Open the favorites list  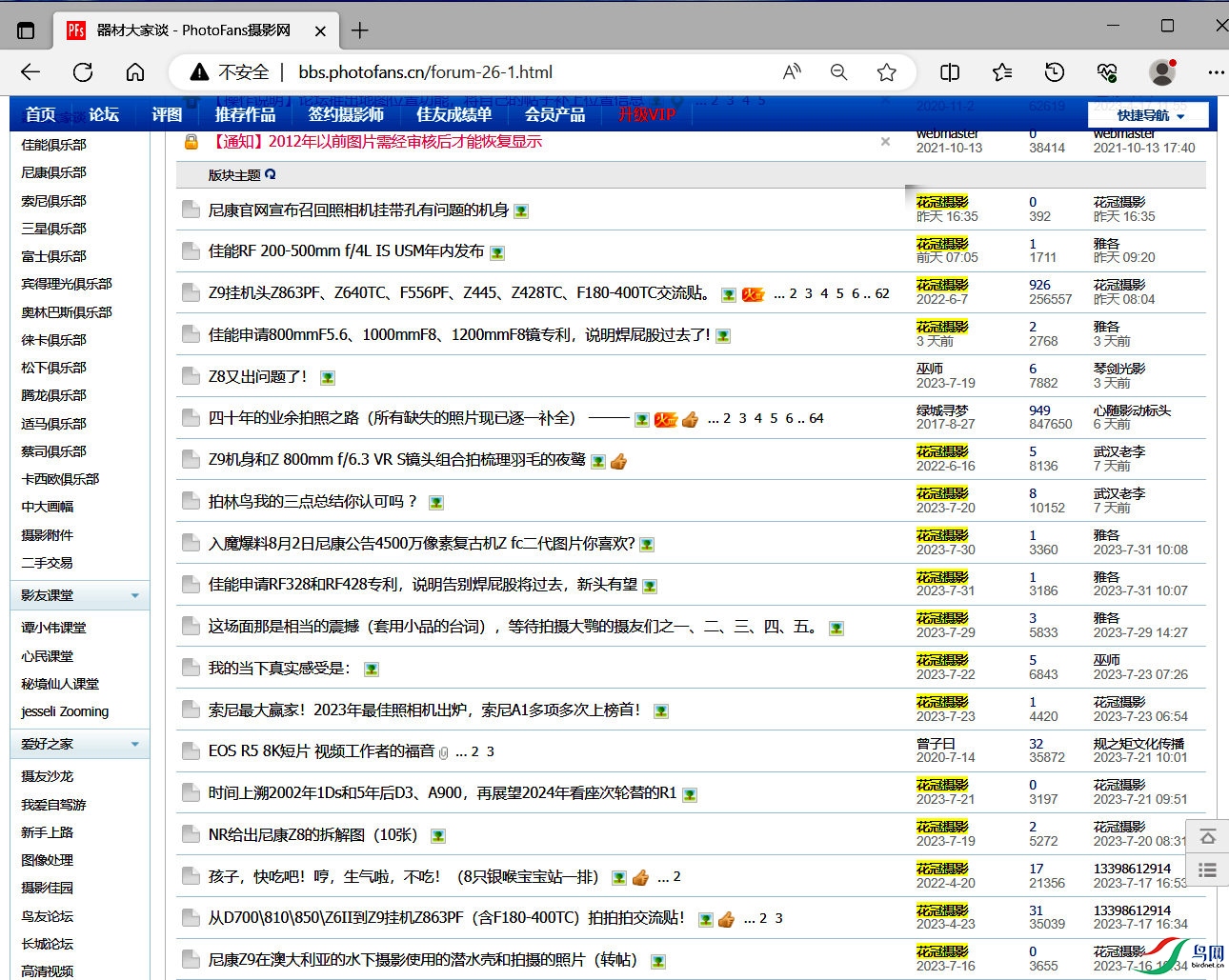[1002, 72]
